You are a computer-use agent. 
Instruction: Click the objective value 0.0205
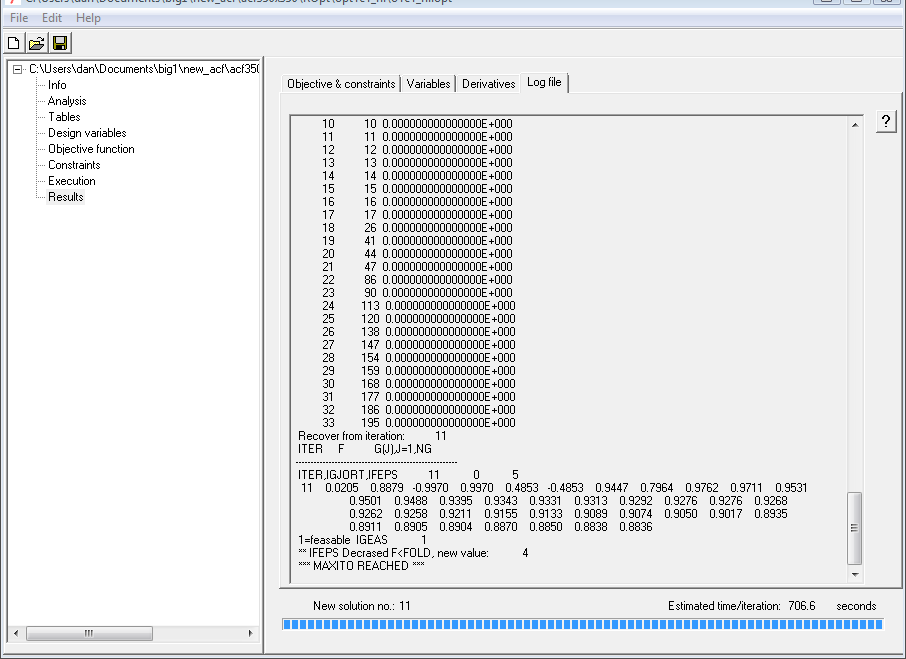tap(341, 488)
